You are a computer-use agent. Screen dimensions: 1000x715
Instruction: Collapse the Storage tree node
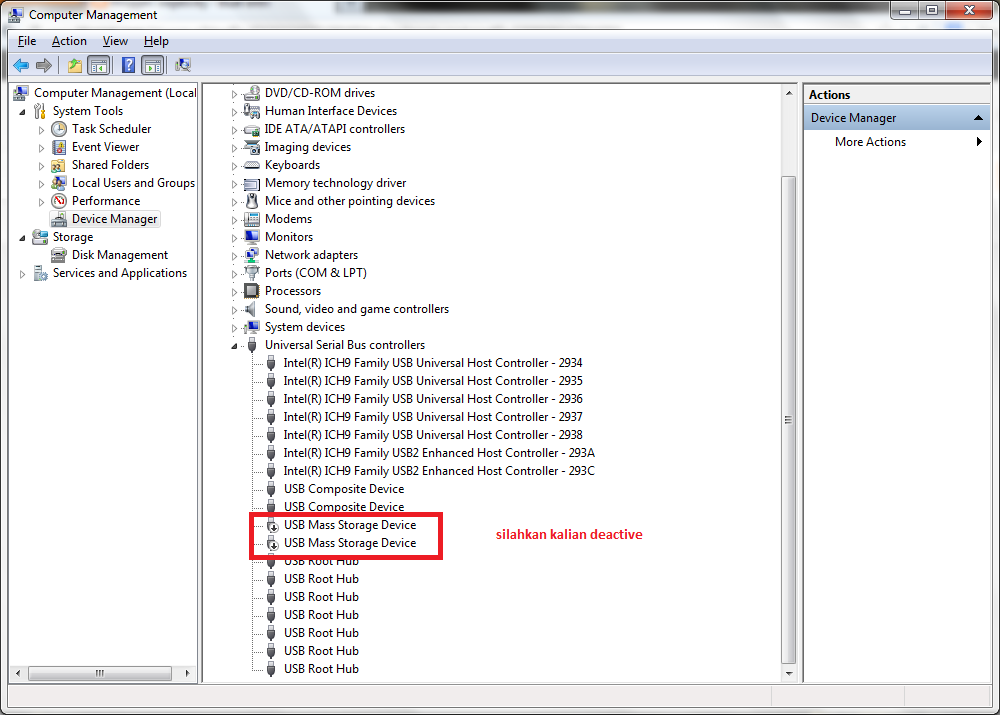22,237
